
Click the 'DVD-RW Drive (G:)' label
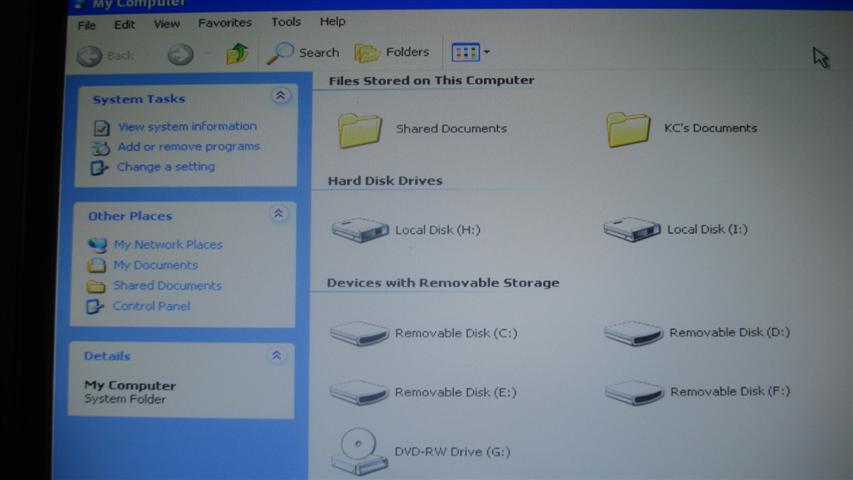(x=452, y=452)
